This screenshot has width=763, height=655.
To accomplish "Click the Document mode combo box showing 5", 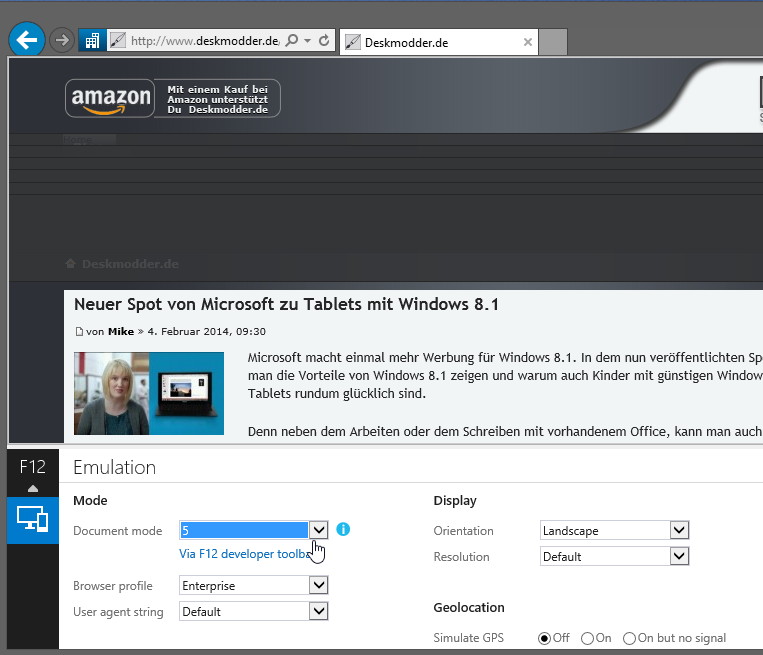I will click(x=254, y=530).
